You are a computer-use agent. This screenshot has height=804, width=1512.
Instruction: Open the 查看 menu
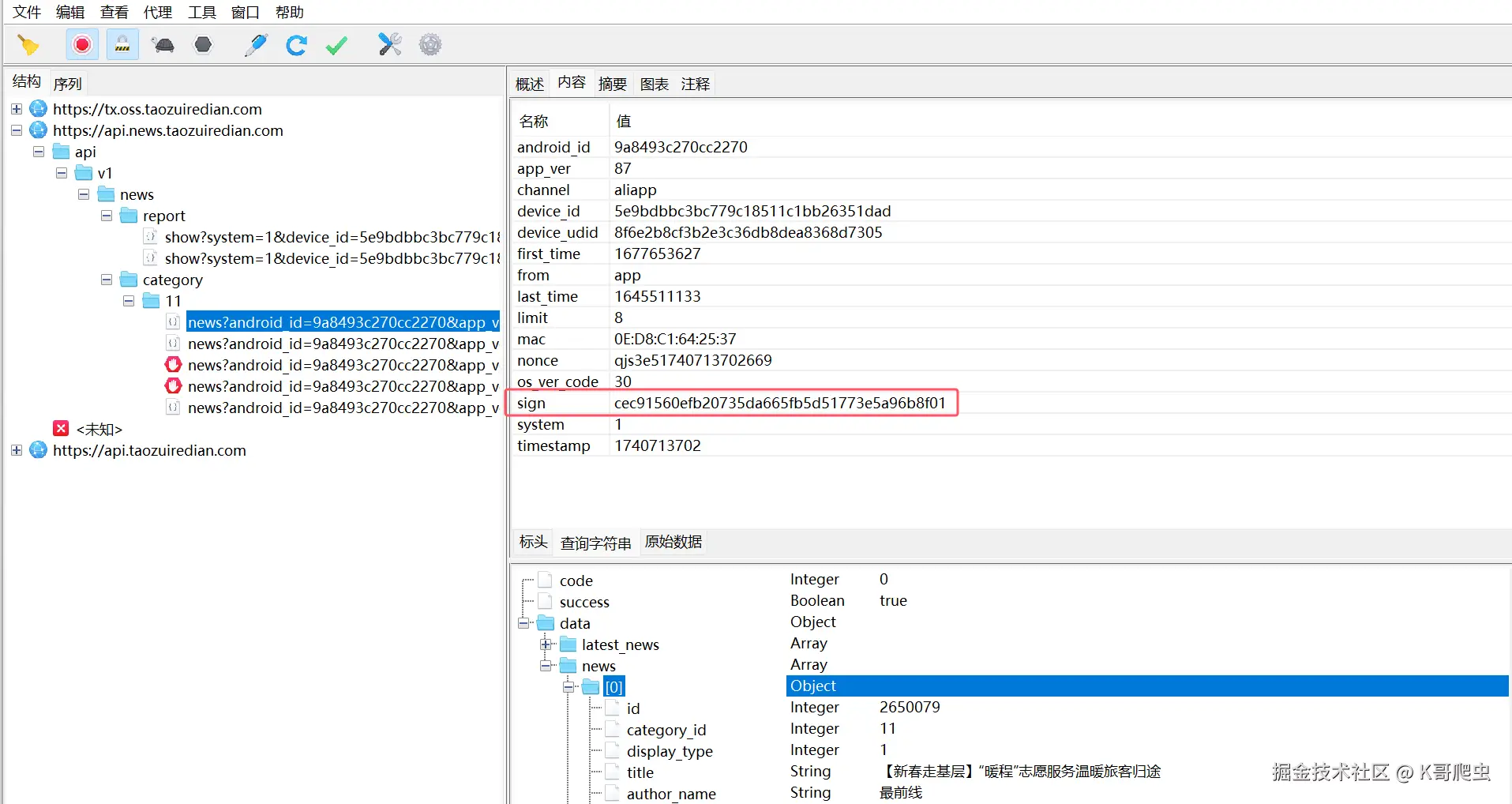(x=114, y=12)
